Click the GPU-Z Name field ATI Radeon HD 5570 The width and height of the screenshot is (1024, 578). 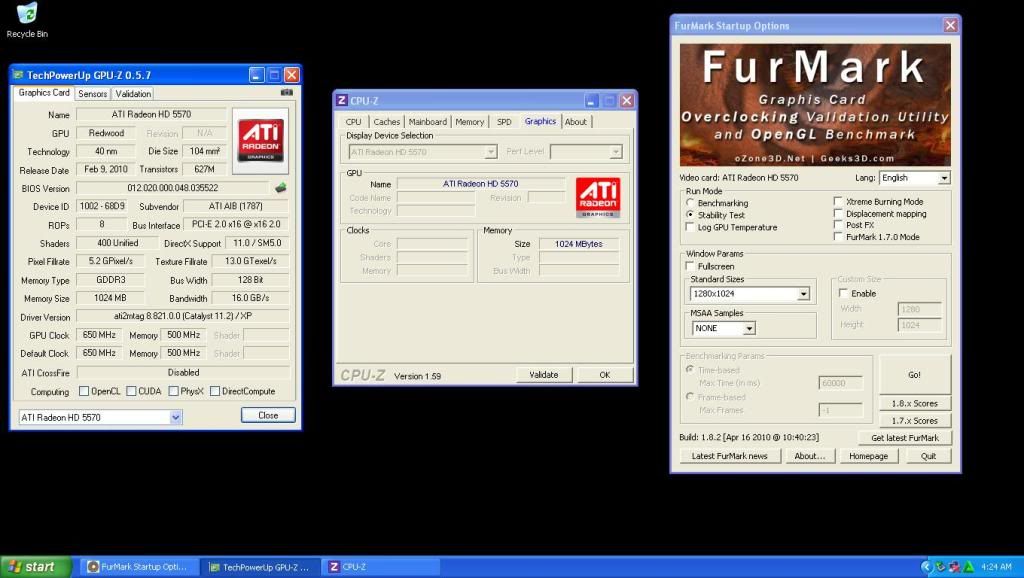coord(151,114)
